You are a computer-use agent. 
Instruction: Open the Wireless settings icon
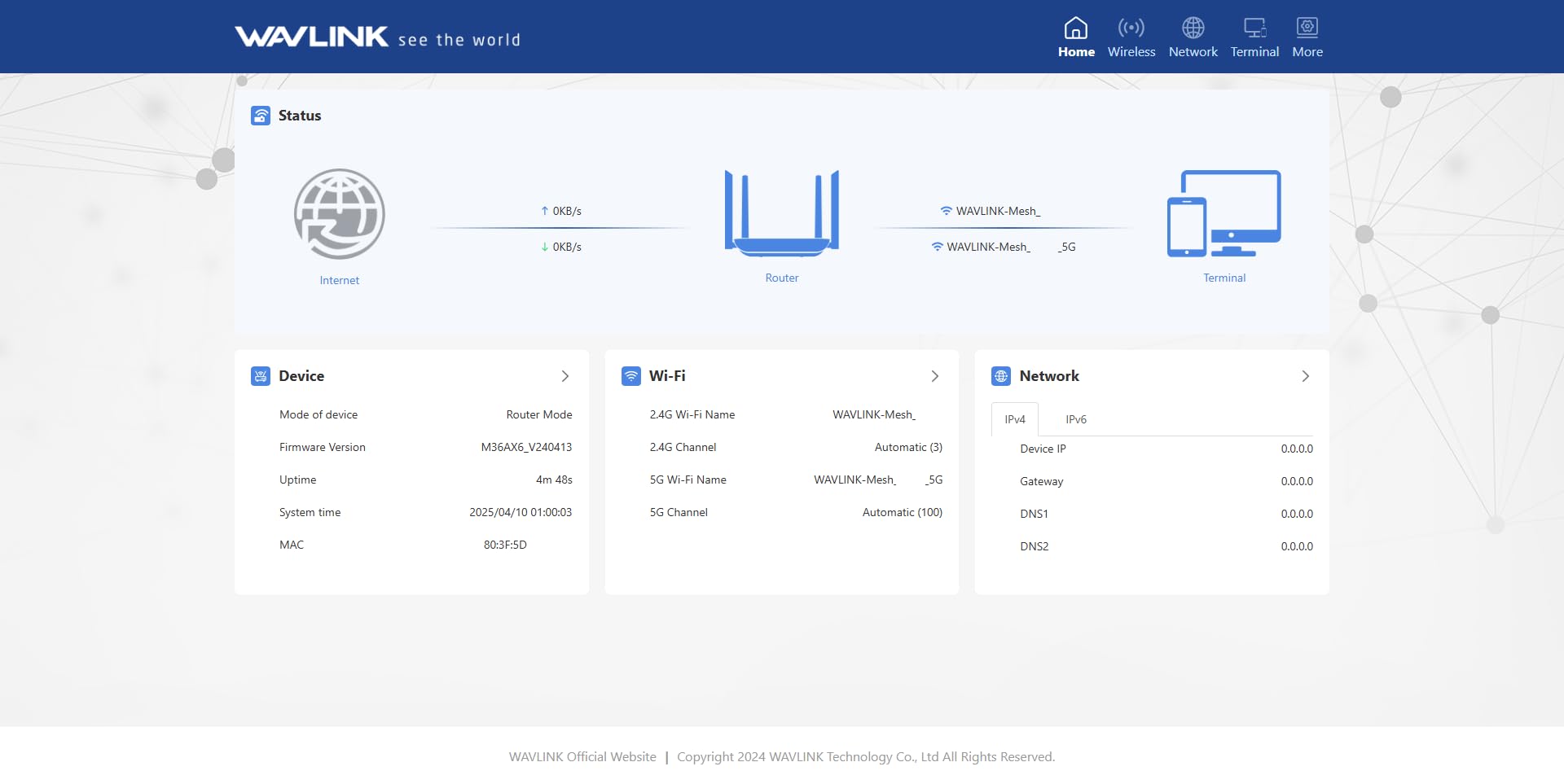pyautogui.click(x=1131, y=28)
